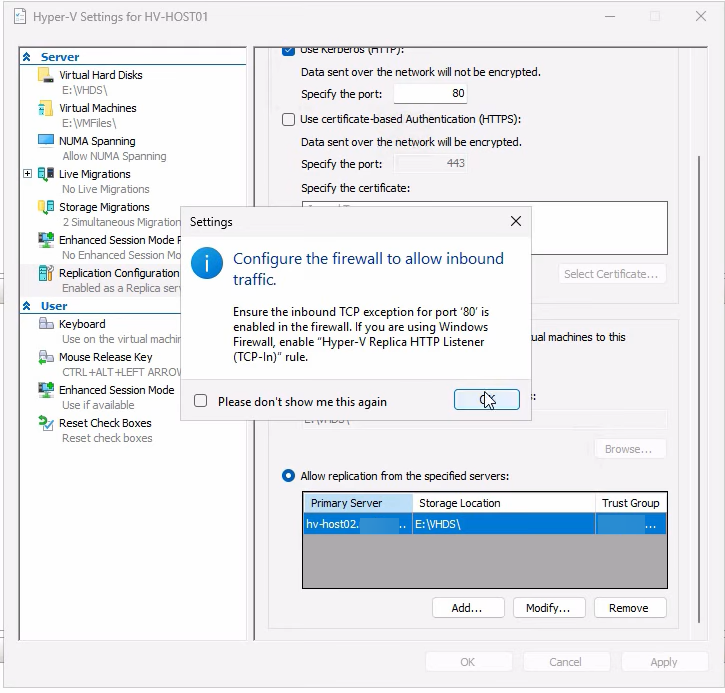Click the blue information icon in the dialog

coord(207,263)
